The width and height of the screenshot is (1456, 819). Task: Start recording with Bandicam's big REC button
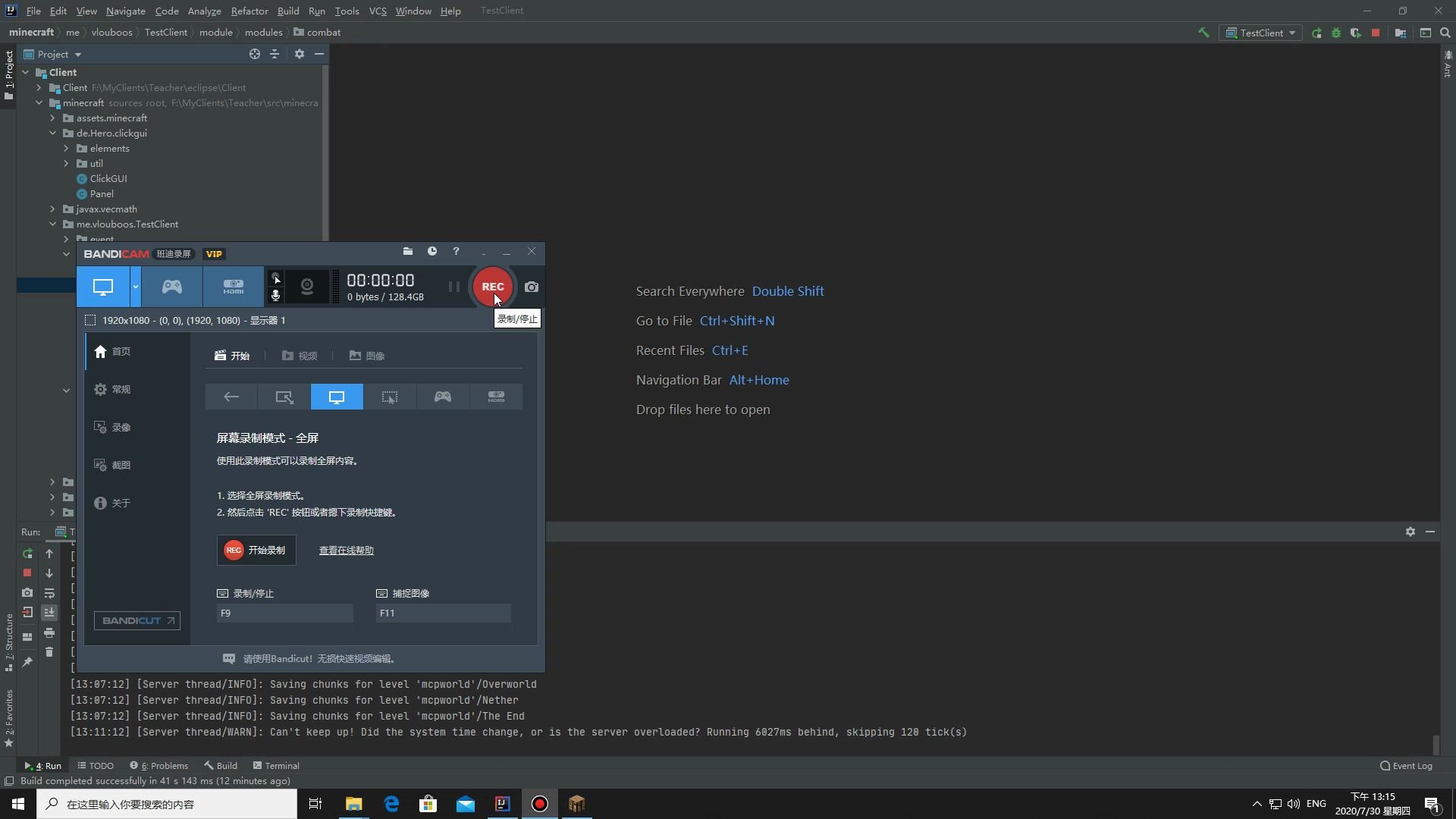click(x=492, y=287)
